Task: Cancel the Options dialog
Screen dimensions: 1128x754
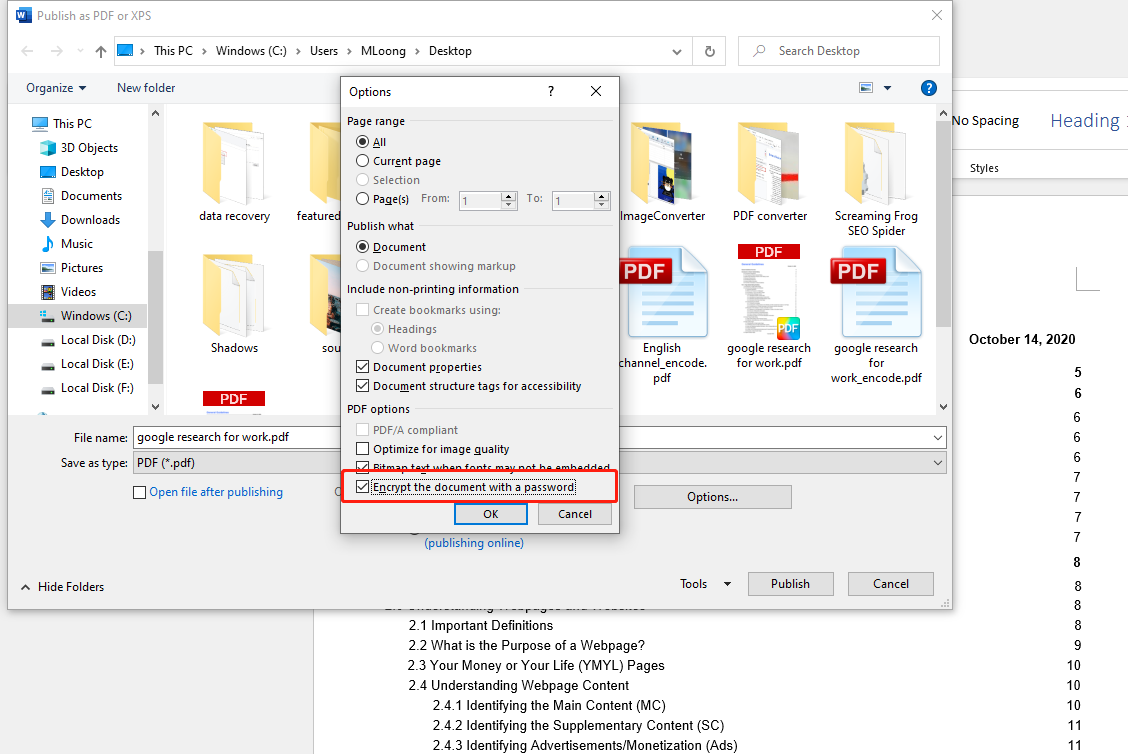Action: tap(575, 514)
